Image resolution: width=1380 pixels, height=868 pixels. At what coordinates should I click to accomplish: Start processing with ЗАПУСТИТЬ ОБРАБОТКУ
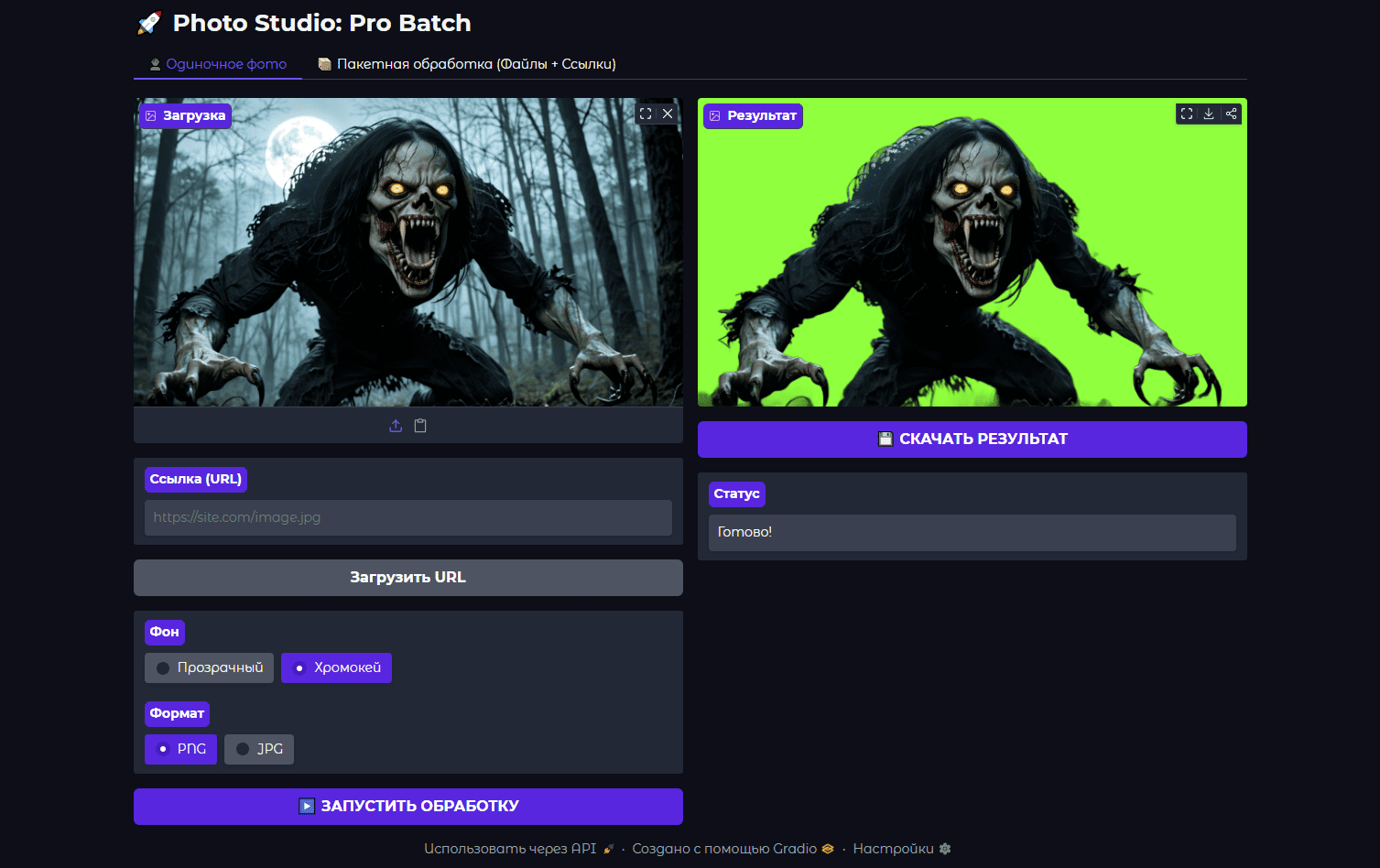(408, 807)
